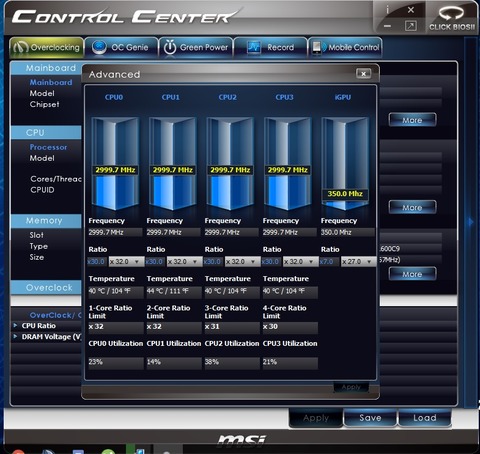The width and height of the screenshot is (480, 454).
Task: Click the More button in CPU section
Action: coord(412,208)
